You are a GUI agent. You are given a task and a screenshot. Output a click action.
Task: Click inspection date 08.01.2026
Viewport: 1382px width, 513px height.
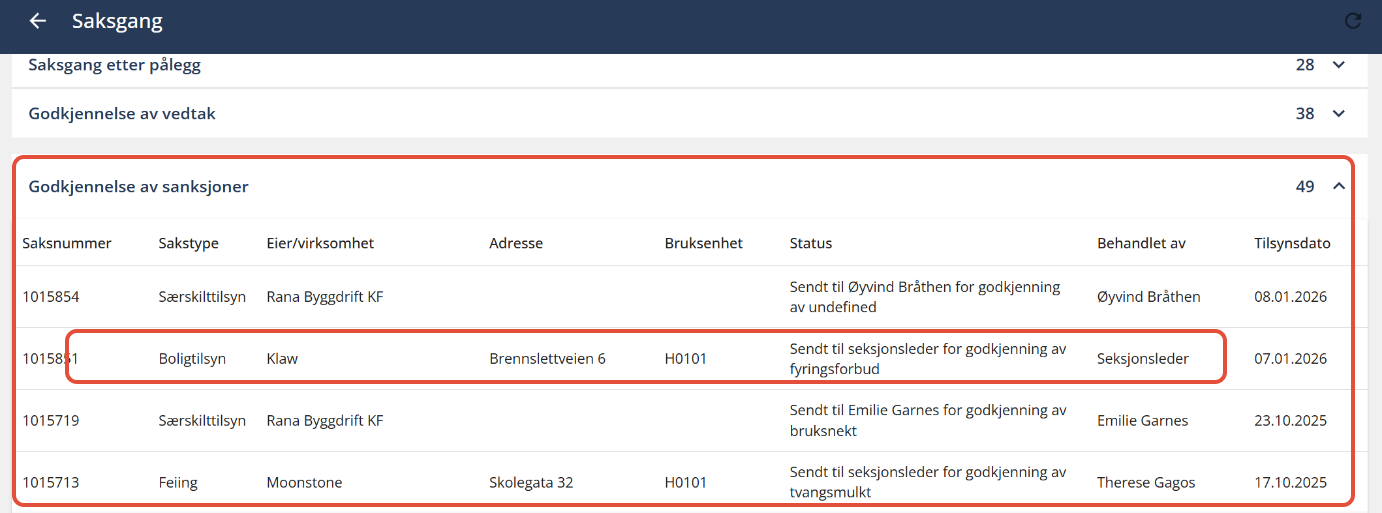click(1290, 297)
